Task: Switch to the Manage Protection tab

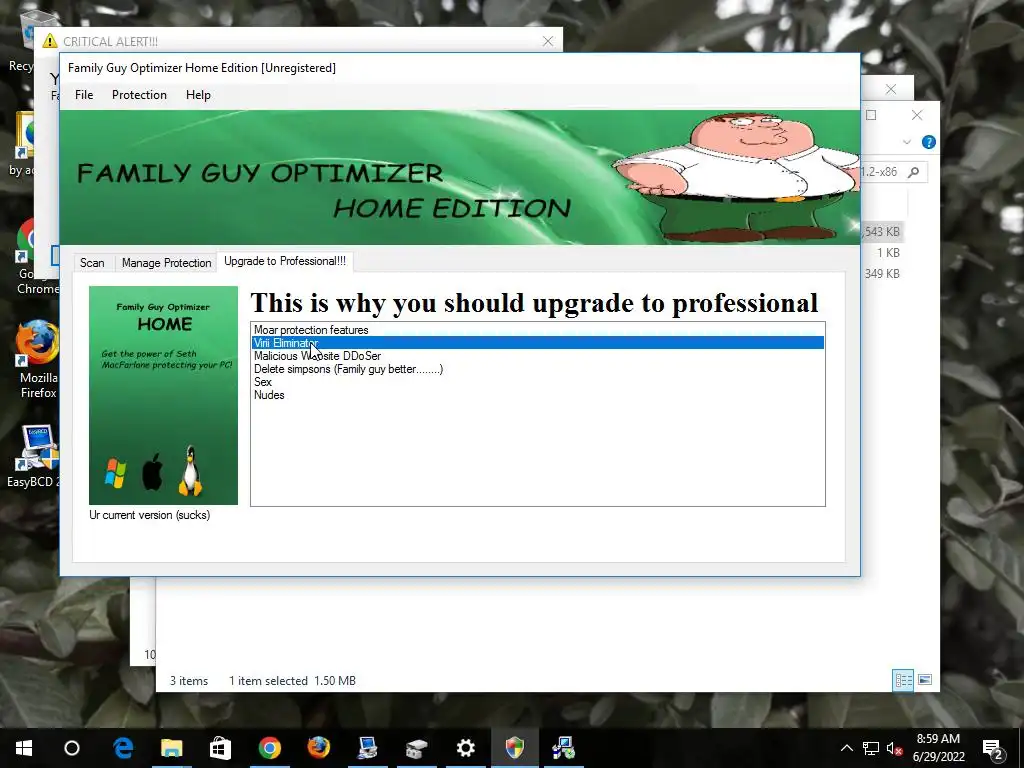Action: click(x=167, y=263)
